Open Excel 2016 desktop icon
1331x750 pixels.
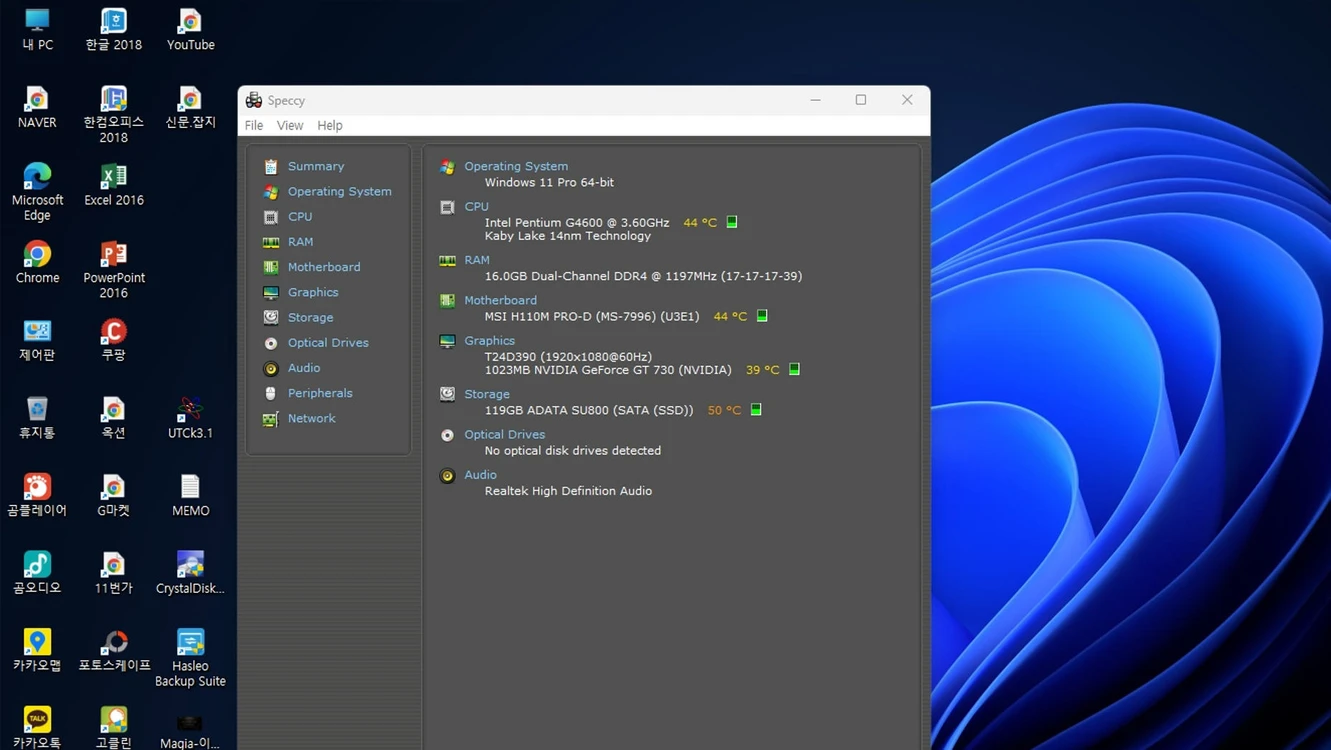tap(114, 184)
